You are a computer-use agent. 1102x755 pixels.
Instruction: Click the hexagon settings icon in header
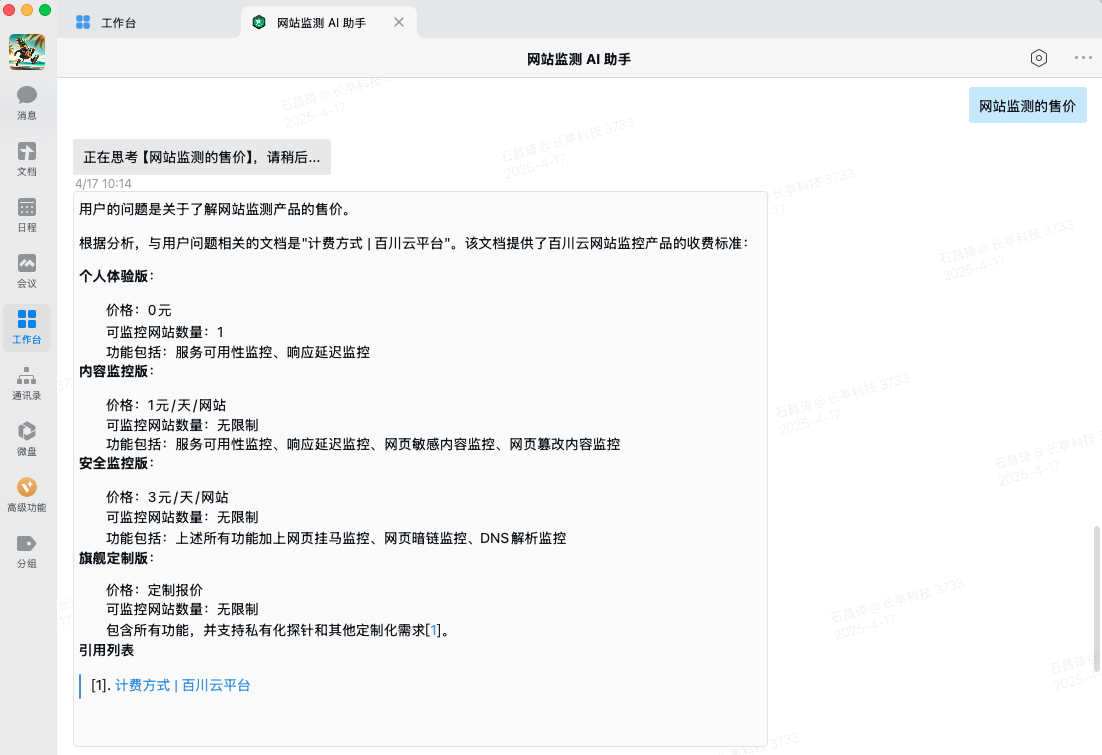[1039, 58]
